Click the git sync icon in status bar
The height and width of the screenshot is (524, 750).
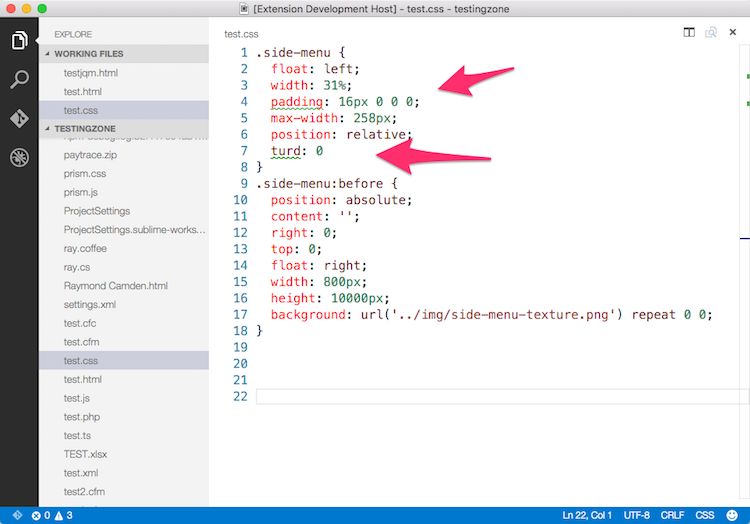coord(17,515)
